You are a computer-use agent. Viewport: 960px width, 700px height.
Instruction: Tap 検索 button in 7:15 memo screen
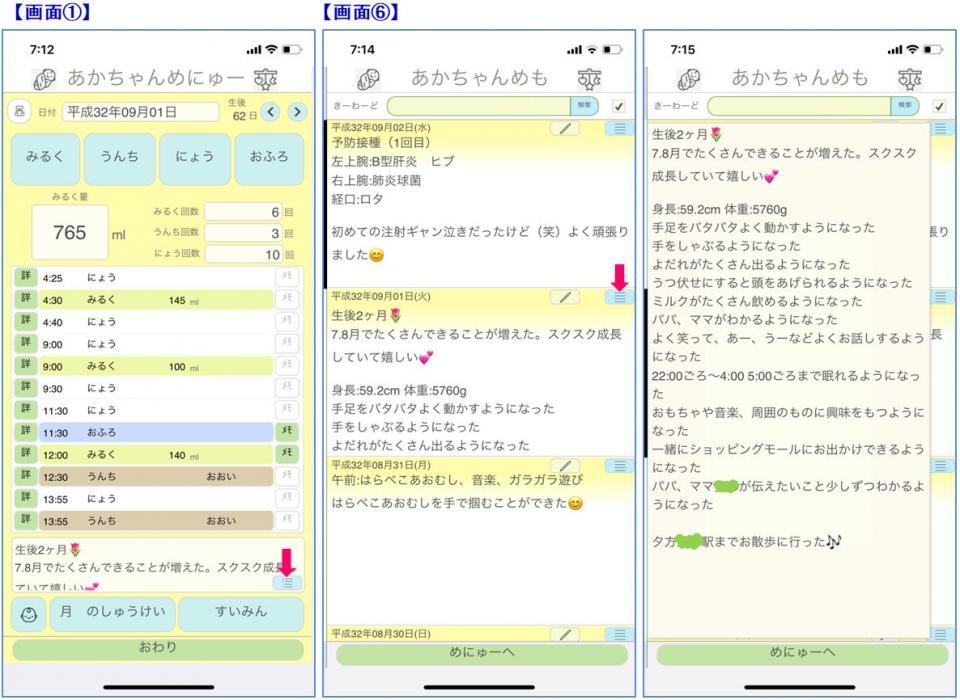pyautogui.click(x=905, y=106)
